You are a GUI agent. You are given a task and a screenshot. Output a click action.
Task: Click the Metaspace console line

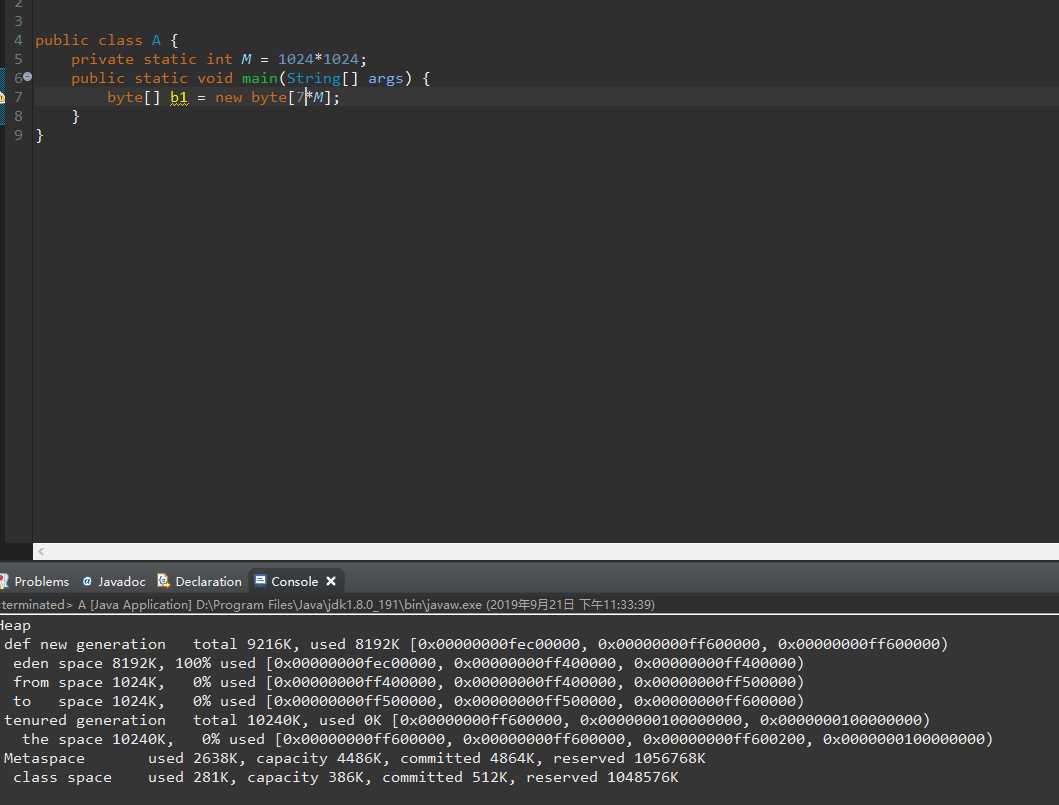354,758
